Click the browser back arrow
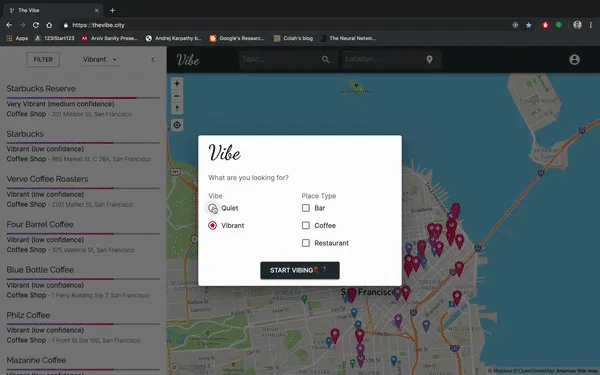 pyautogui.click(x=9, y=25)
